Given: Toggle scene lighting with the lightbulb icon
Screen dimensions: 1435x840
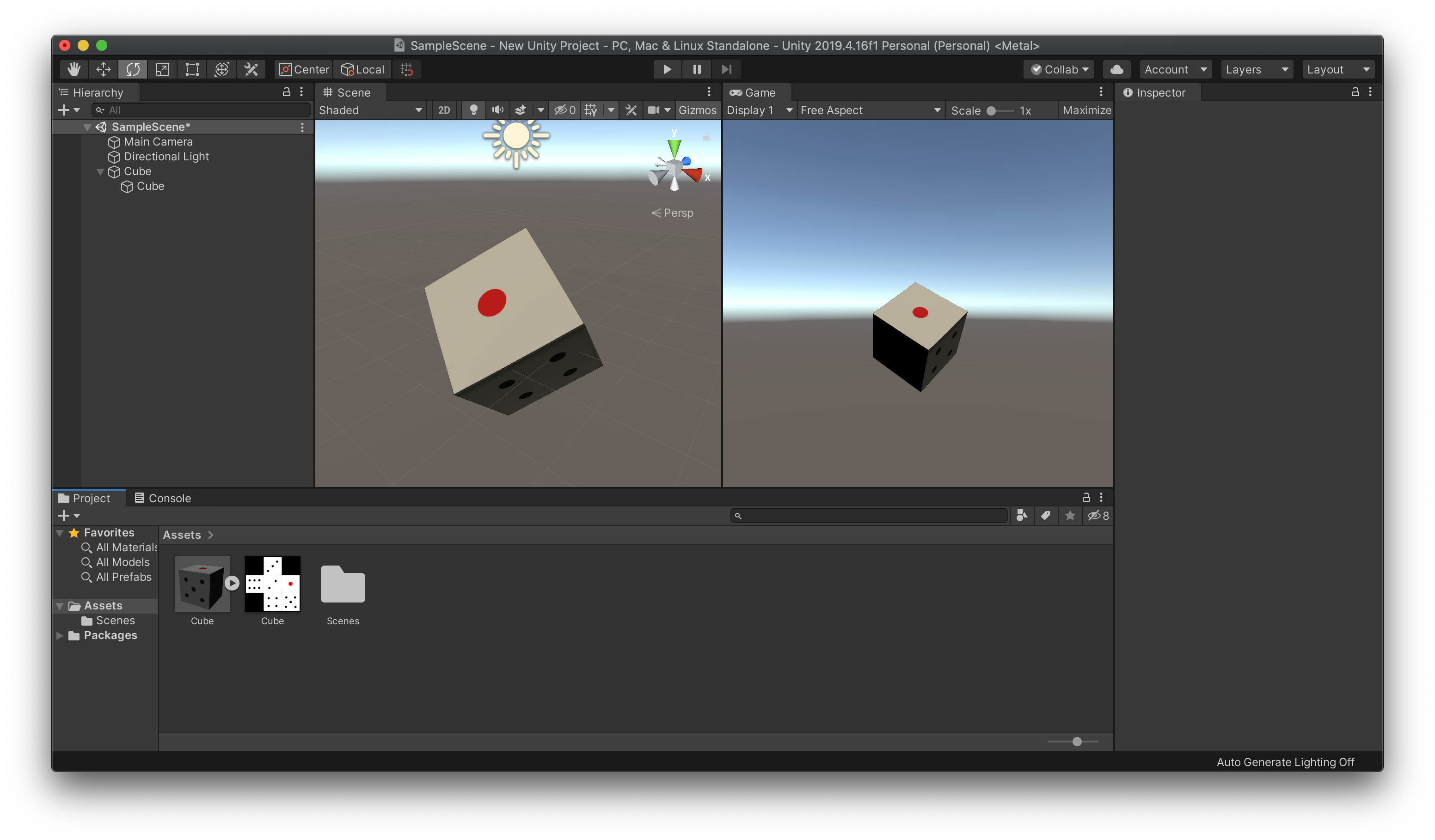Looking at the screenshot, I should pyautogui.click(x=473, y=110).
